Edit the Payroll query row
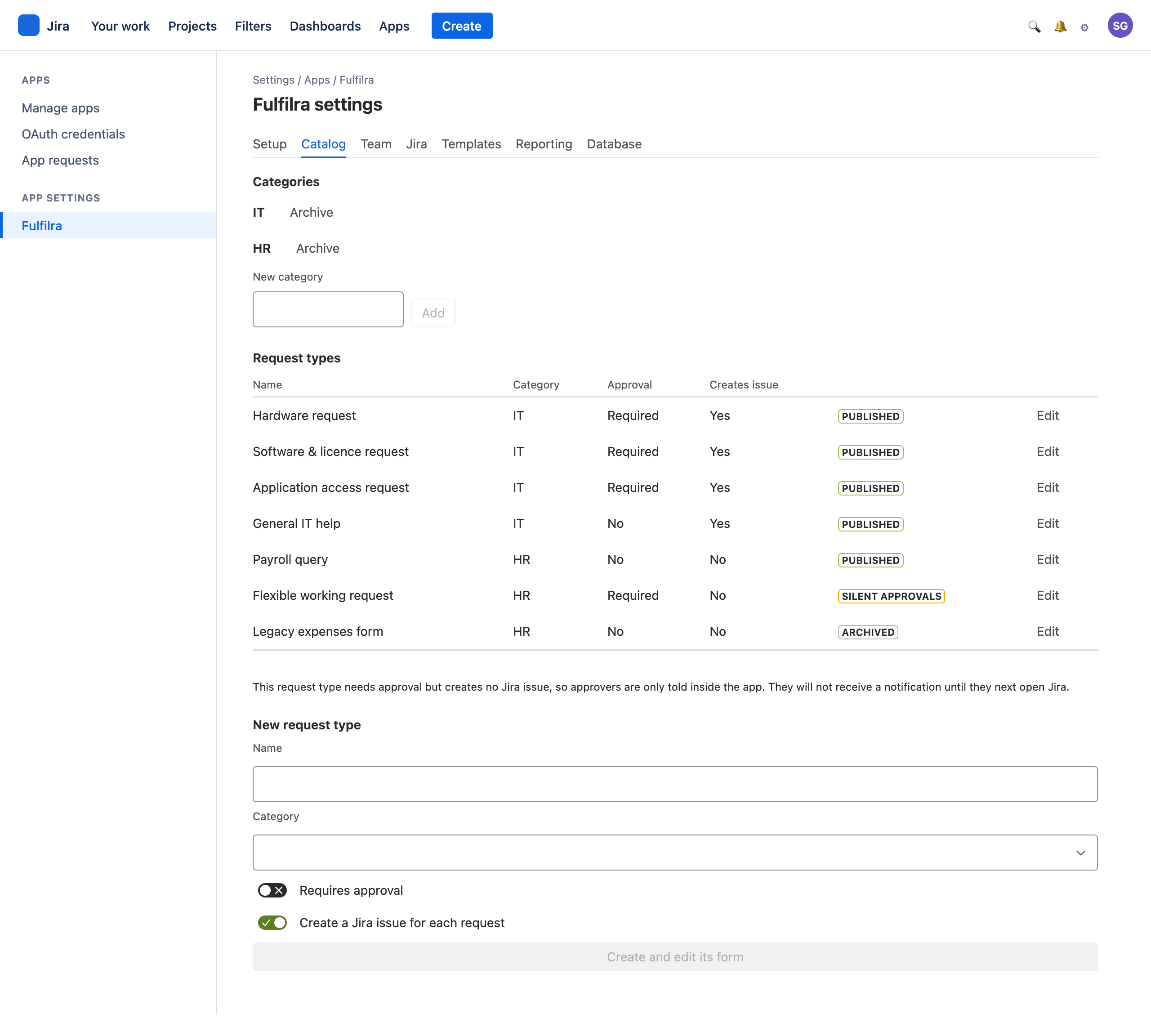This screenshot has height=1036, width=1151. pos(1048,559)
